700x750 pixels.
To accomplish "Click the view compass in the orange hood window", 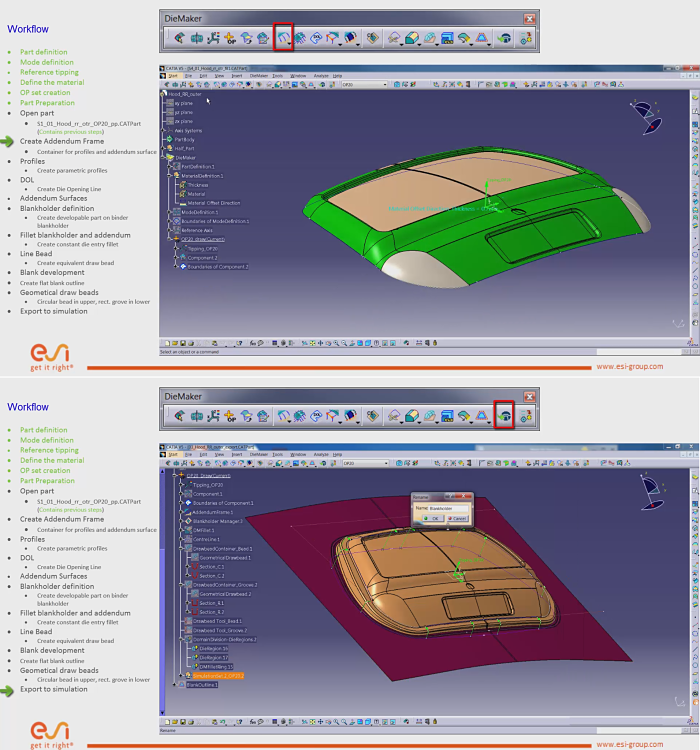I will click(x=653, y=491).
